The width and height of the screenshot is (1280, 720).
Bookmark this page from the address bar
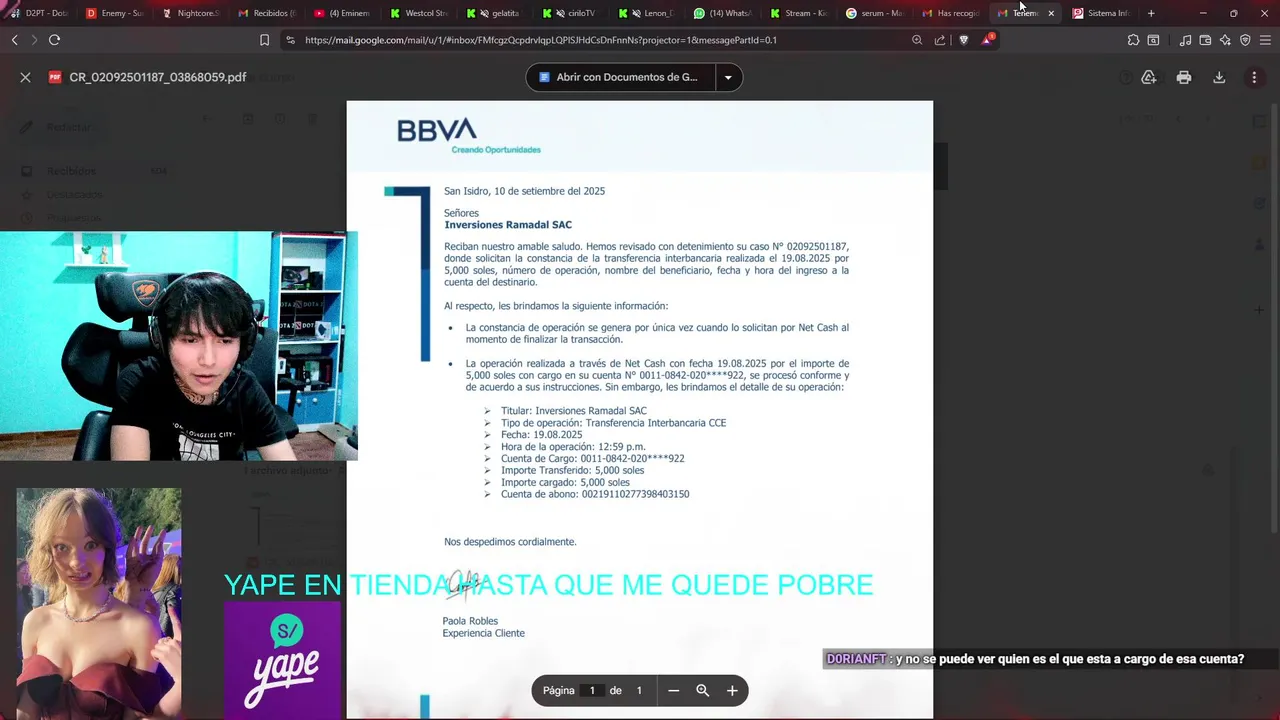[x=264, y=40]
